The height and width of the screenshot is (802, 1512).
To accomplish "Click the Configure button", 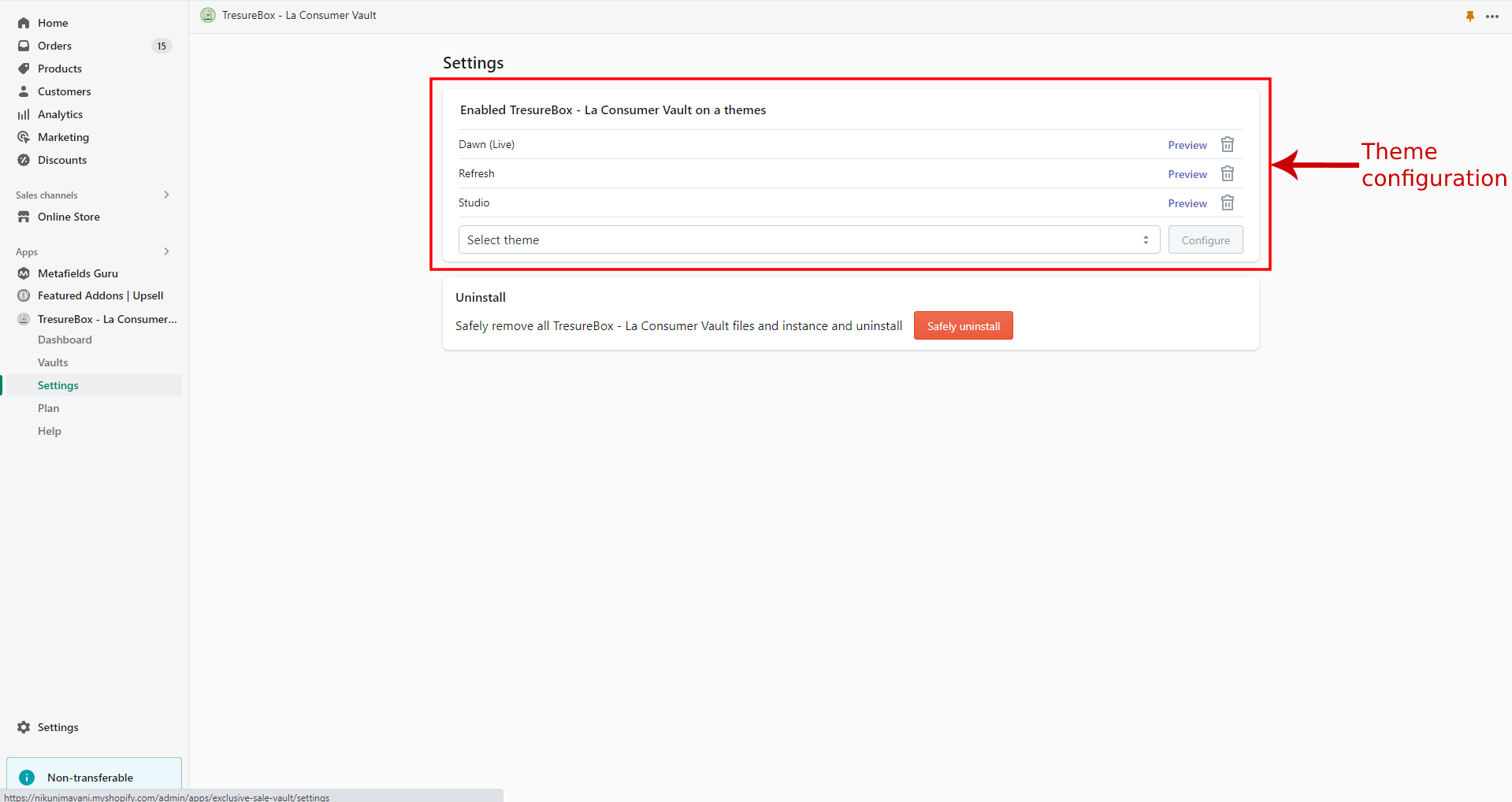I will click(1206, 240).
